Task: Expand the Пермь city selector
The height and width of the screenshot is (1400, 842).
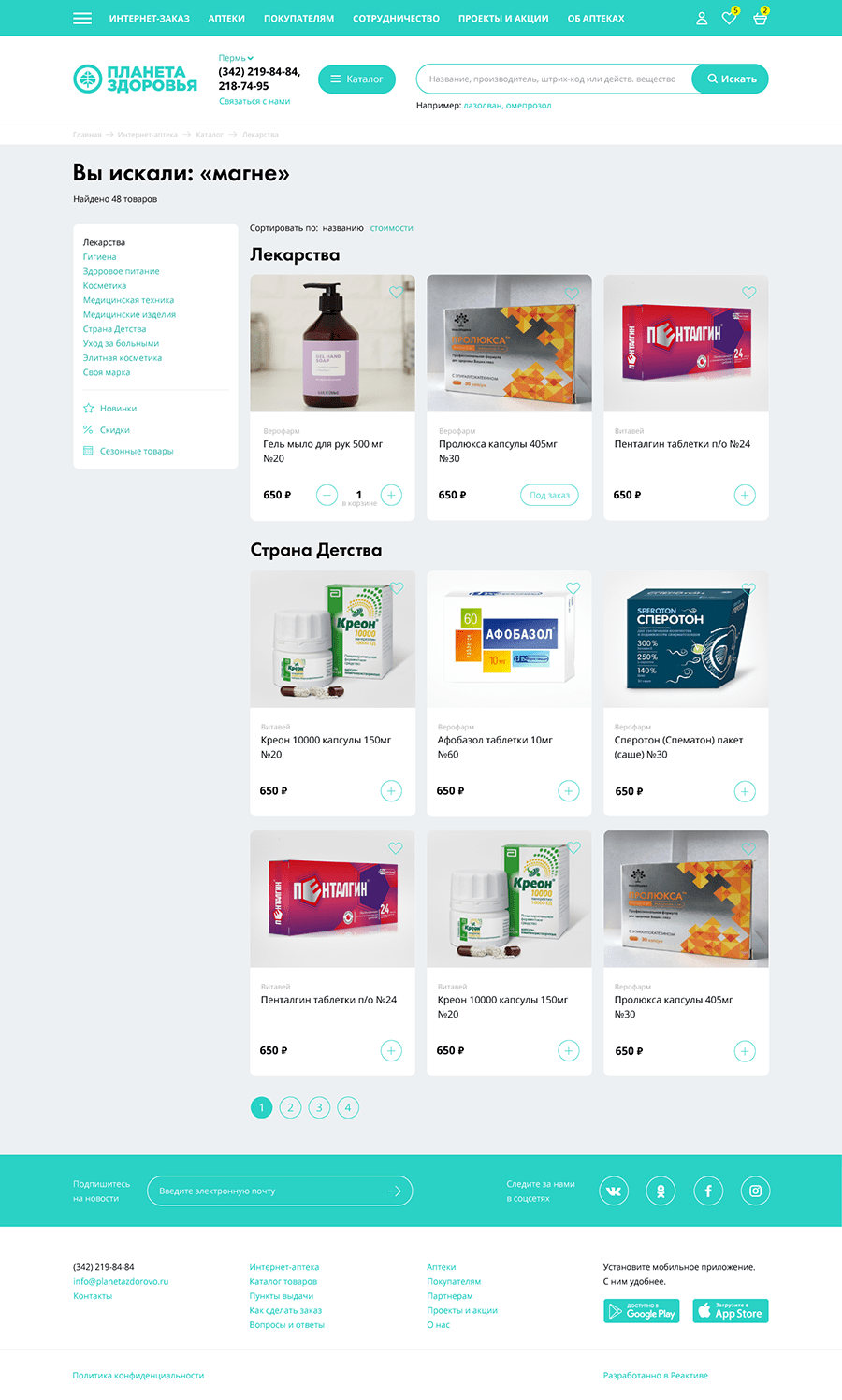Action: [236, 58]
